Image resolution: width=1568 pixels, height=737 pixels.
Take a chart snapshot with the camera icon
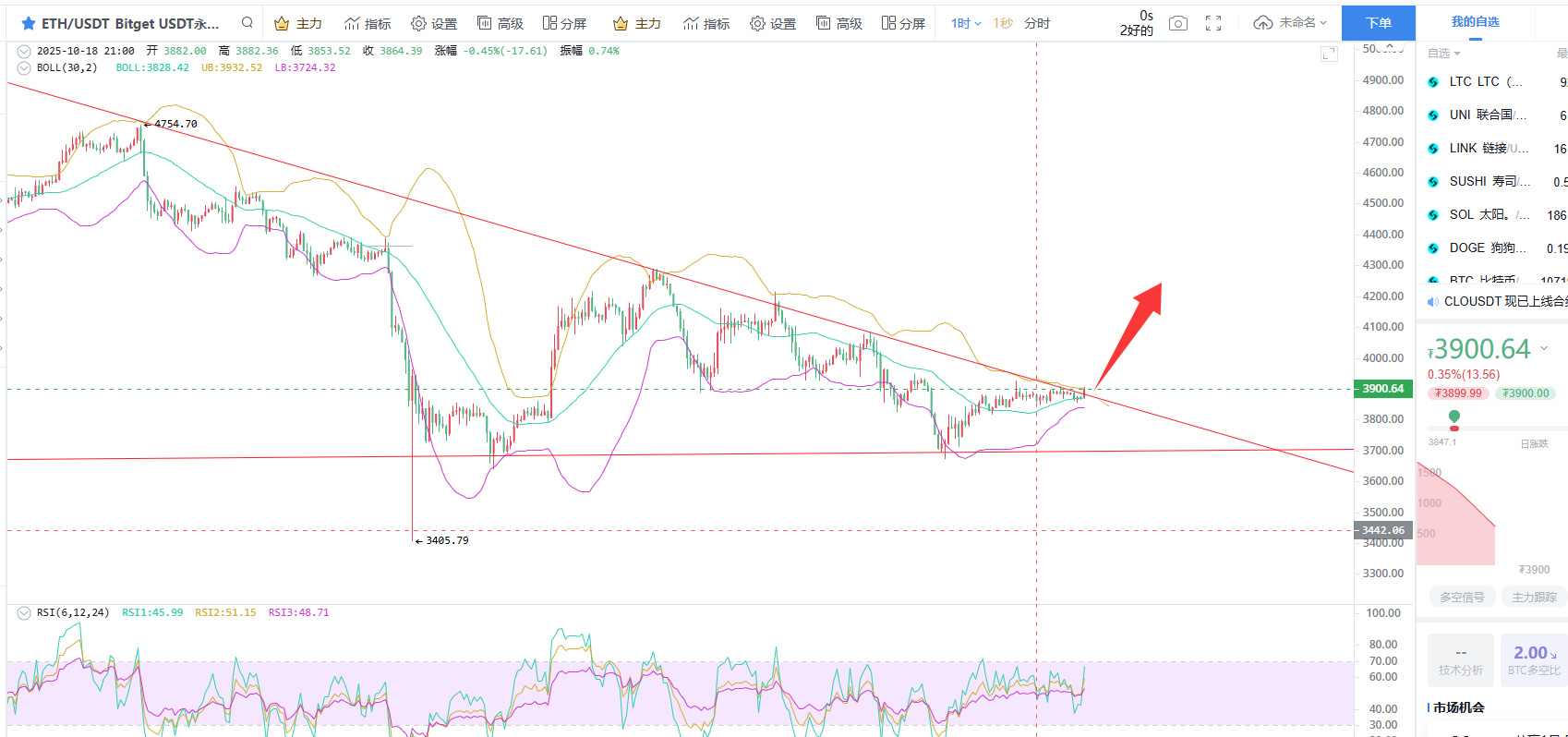1178,23
